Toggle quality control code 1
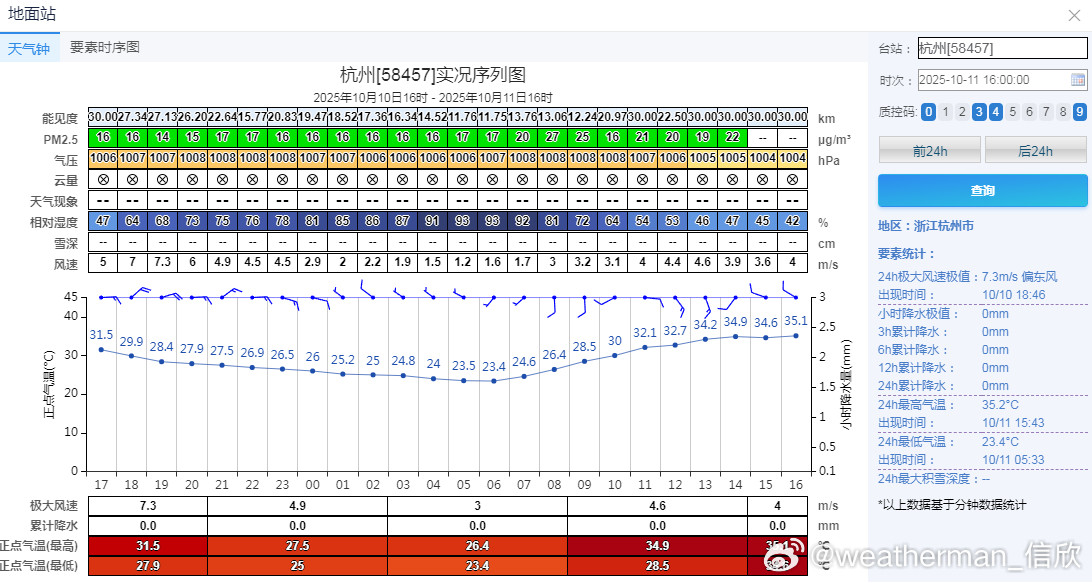 coord(945,111)
